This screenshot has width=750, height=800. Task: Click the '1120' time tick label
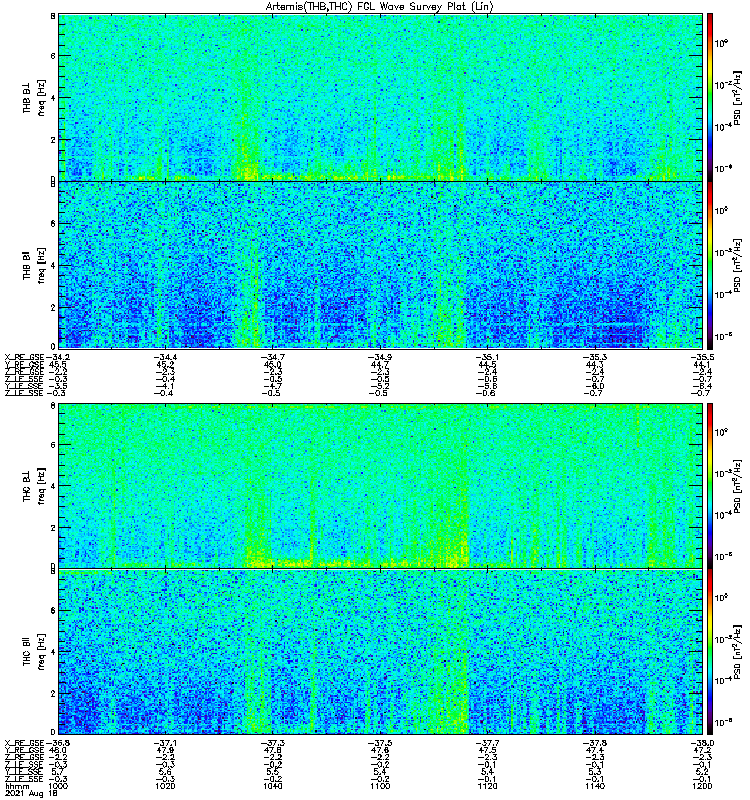487,786
